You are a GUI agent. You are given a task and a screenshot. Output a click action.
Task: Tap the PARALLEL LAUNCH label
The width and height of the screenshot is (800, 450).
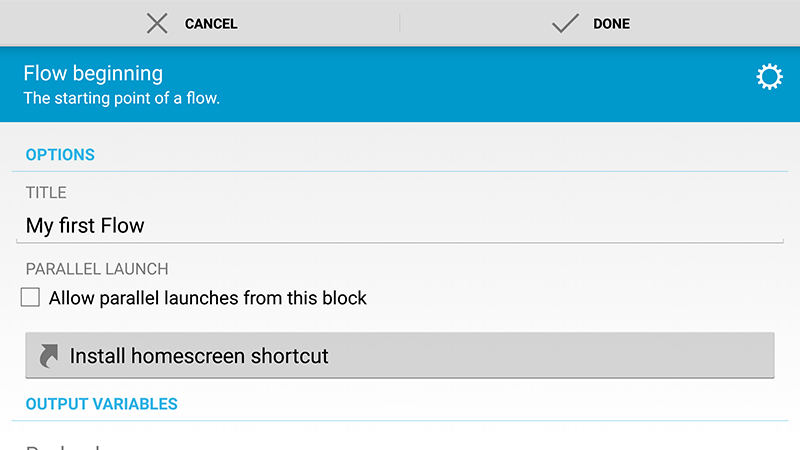pos(97,269)
